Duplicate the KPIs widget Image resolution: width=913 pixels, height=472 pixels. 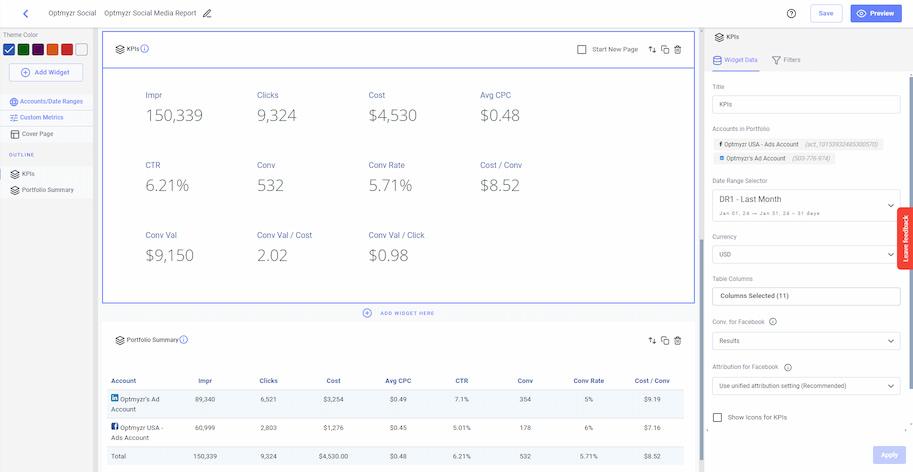point(665,49)
